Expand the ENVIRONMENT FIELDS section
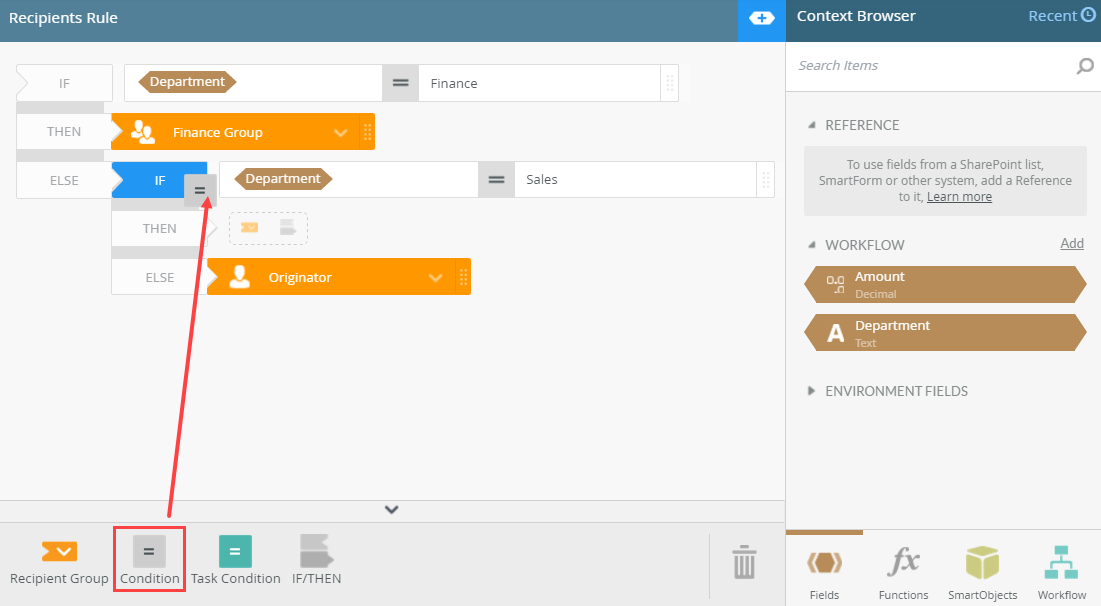1101x606 pixels. point(812,391)
